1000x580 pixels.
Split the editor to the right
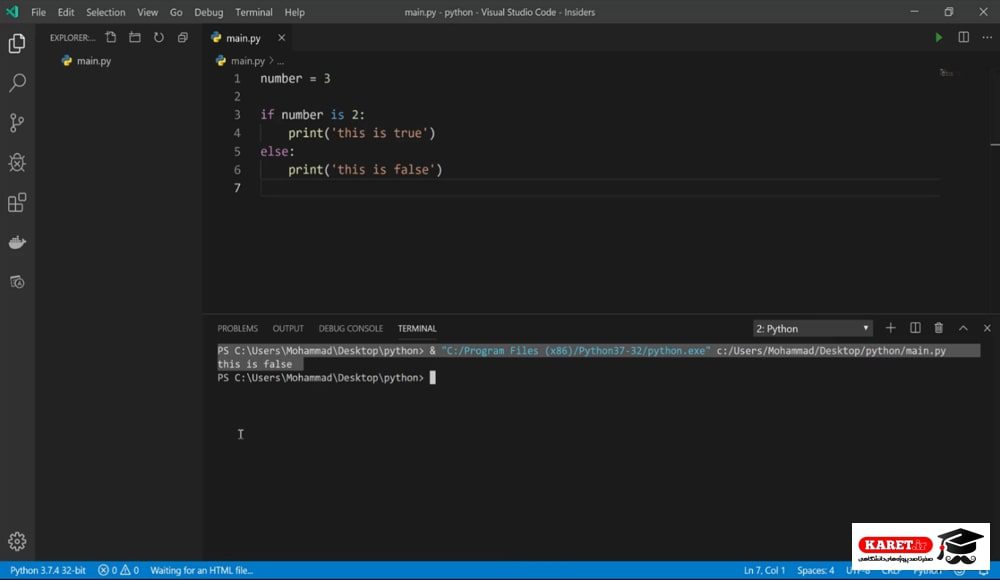964,38
